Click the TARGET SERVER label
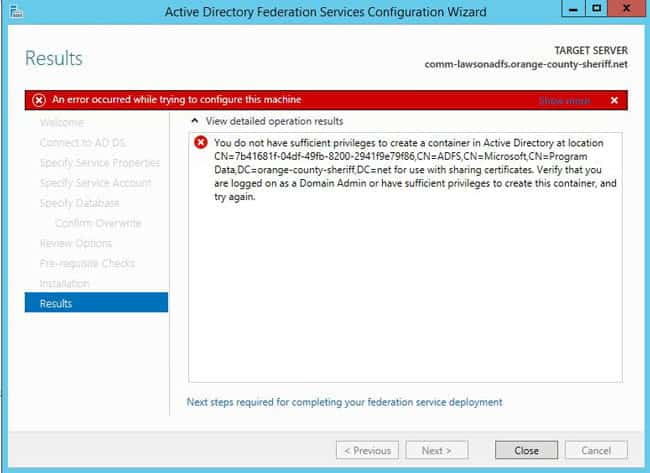650x473 pixels. coord(591,51)
